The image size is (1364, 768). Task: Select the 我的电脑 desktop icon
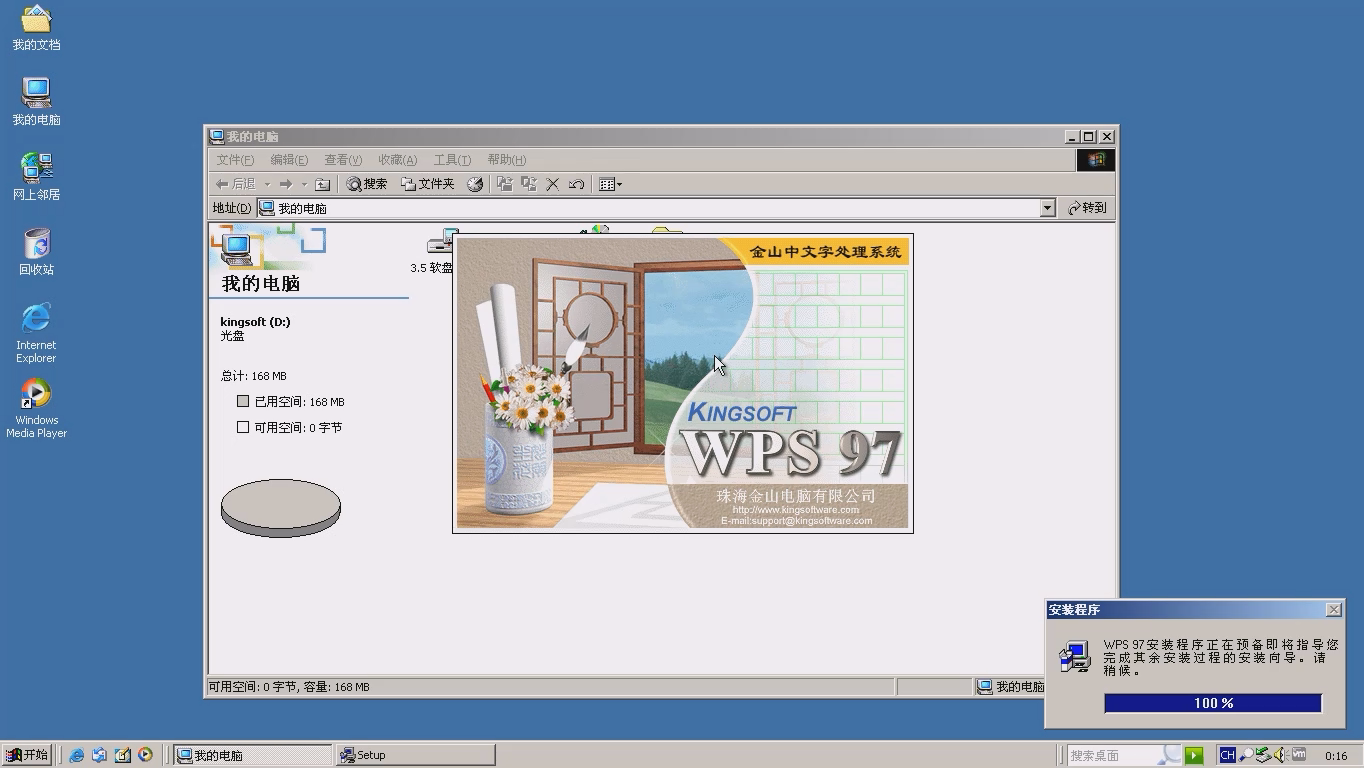(36, 102)
